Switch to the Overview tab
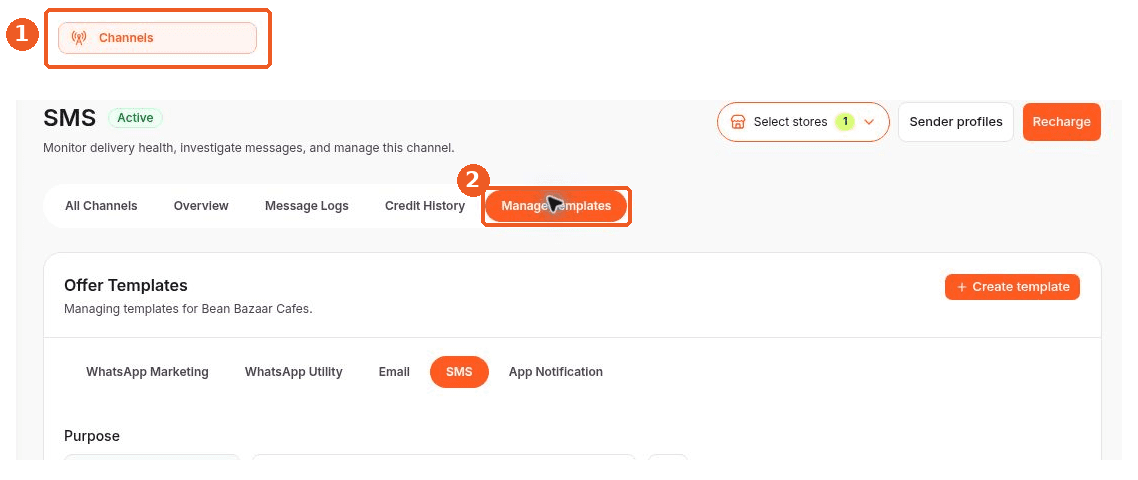The width and height of the screenshot is (1138, 480). coord(201,206)
